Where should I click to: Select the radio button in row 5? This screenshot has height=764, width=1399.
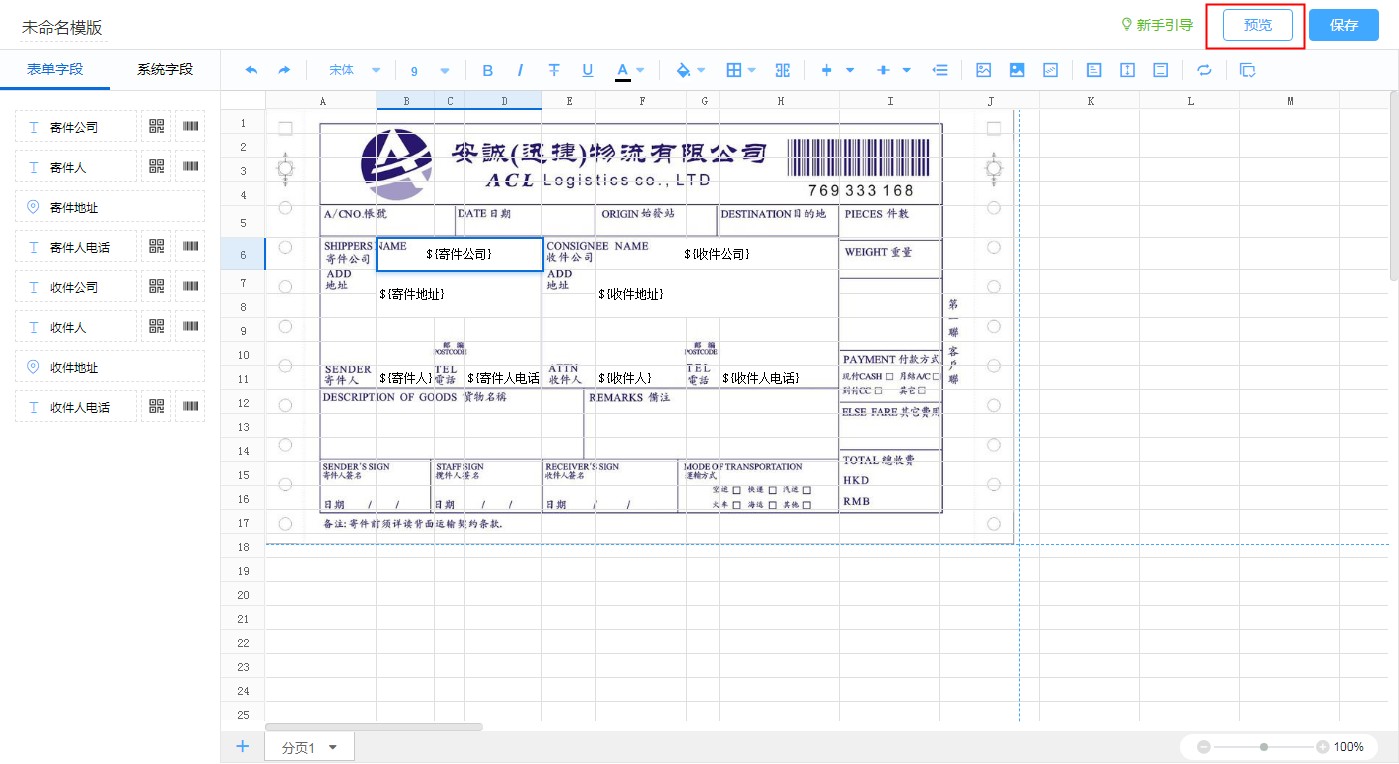285,208
